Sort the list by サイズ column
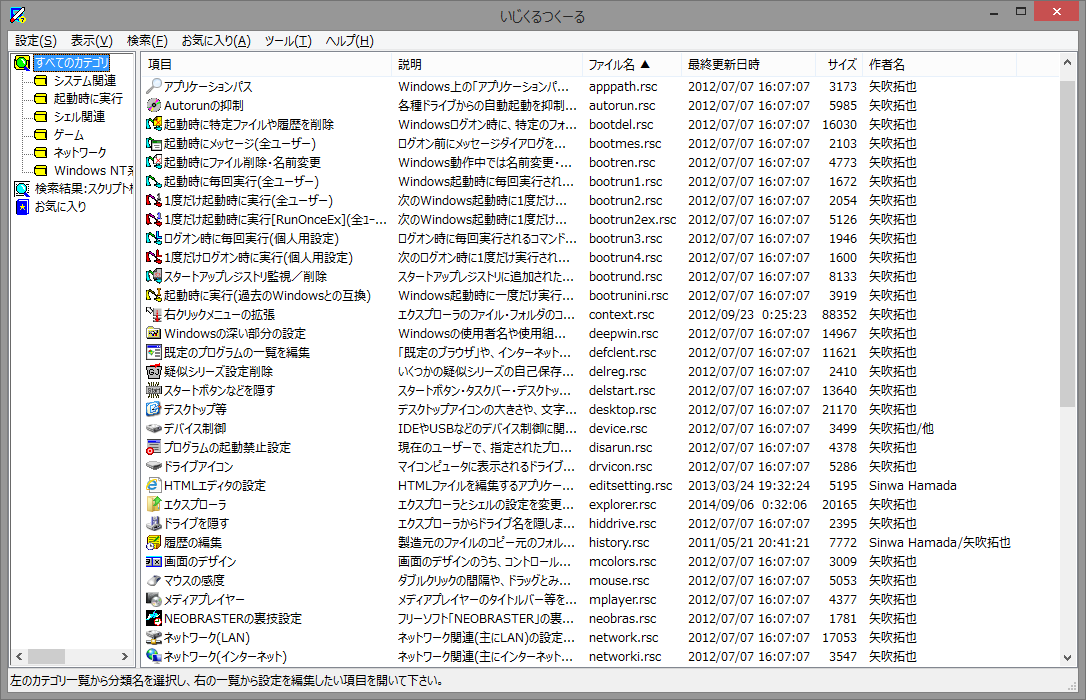Screen dimensions: 1086x700 (845, 63)
